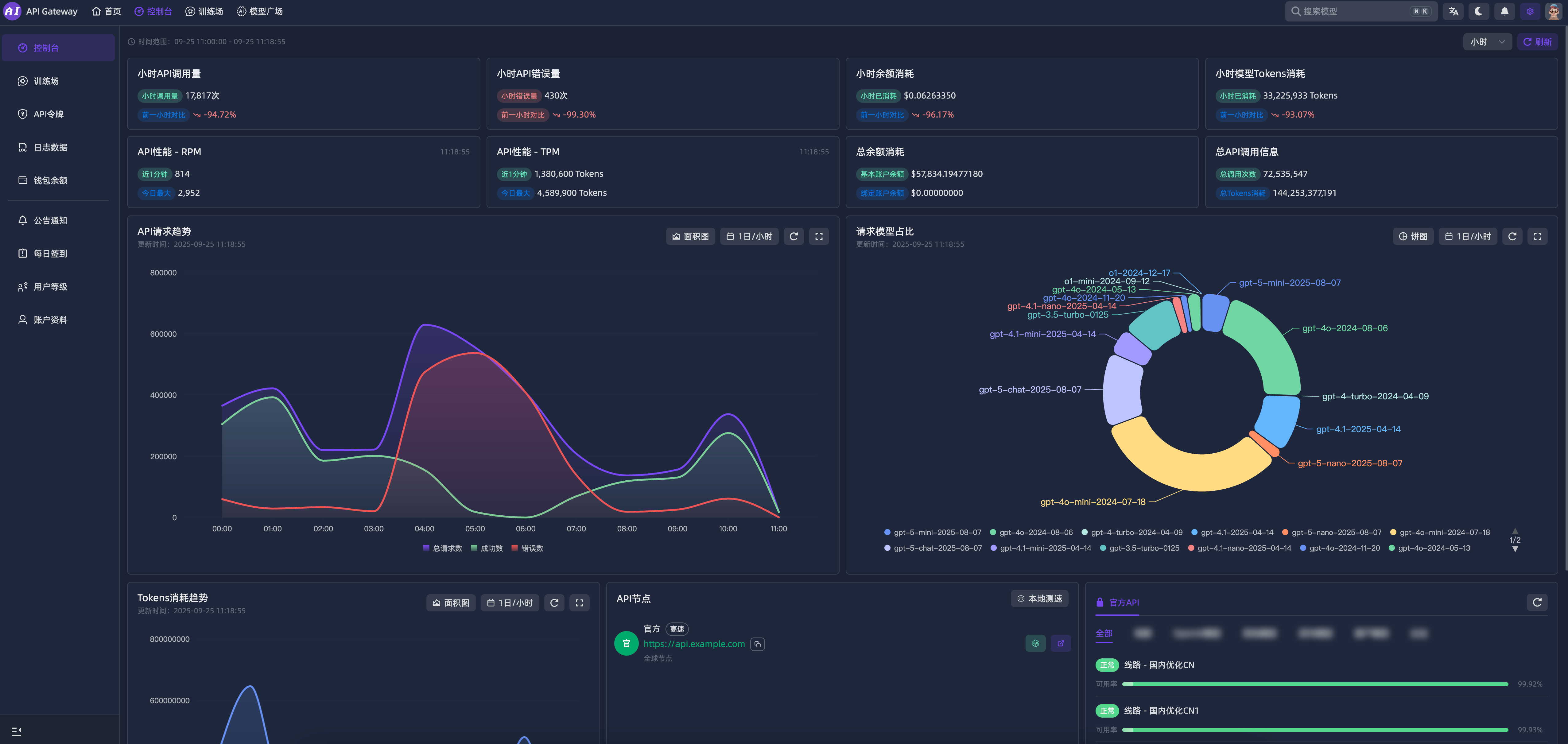Open notifications bell icon

(x=1504, y=12)
